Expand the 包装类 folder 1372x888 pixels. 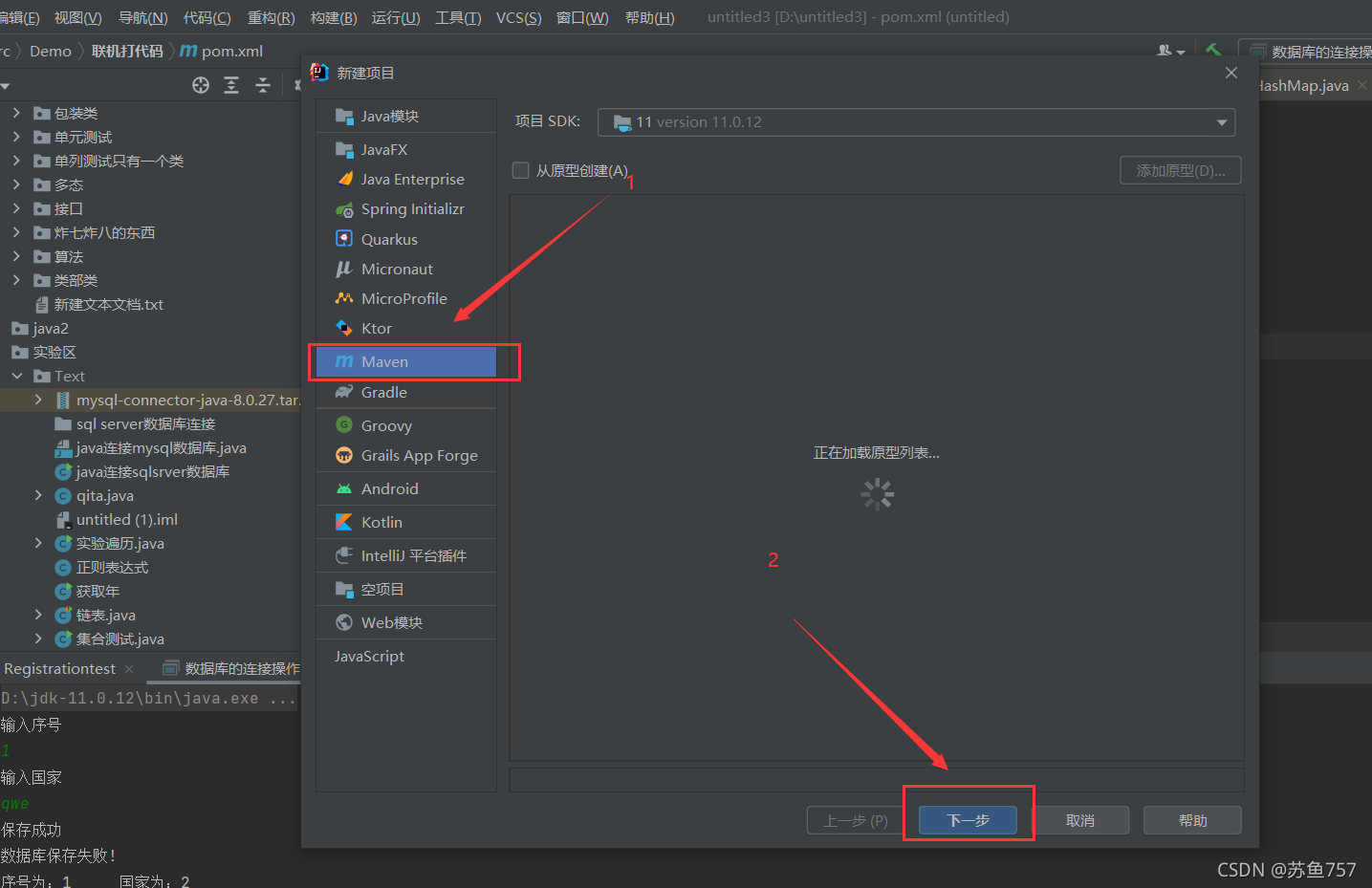coord(16,113)
